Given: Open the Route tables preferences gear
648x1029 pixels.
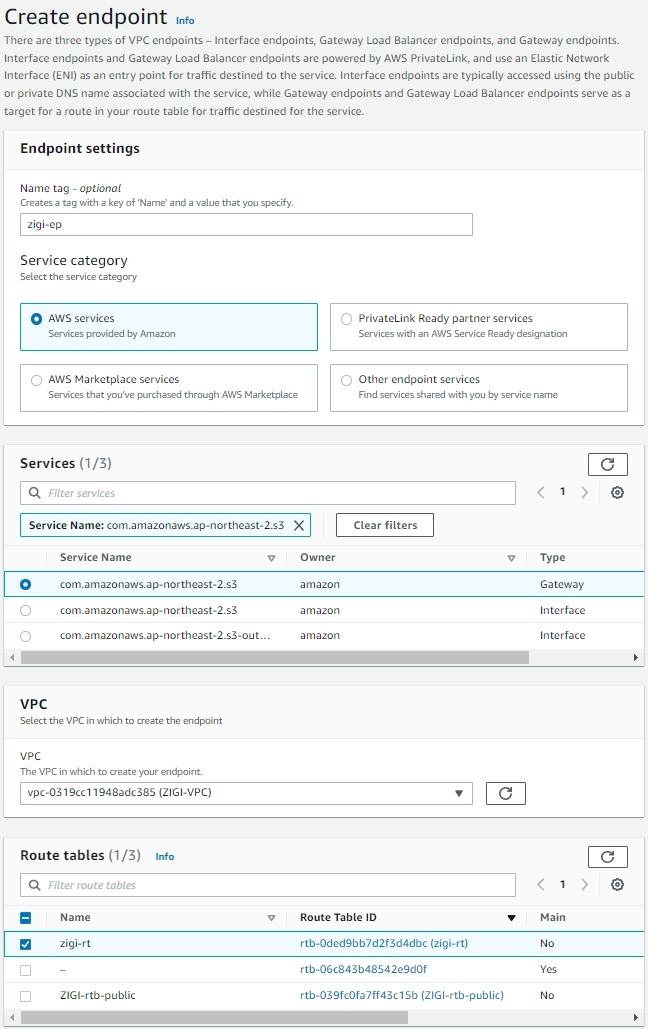Looking at the screenshot, I should (x=617, y=884).
